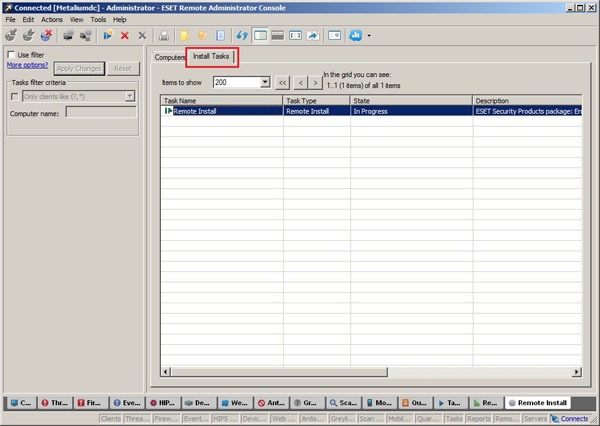This screenshot has width=600, height=426.
Task: Go to next page with > button
Action: coord(315,83)
